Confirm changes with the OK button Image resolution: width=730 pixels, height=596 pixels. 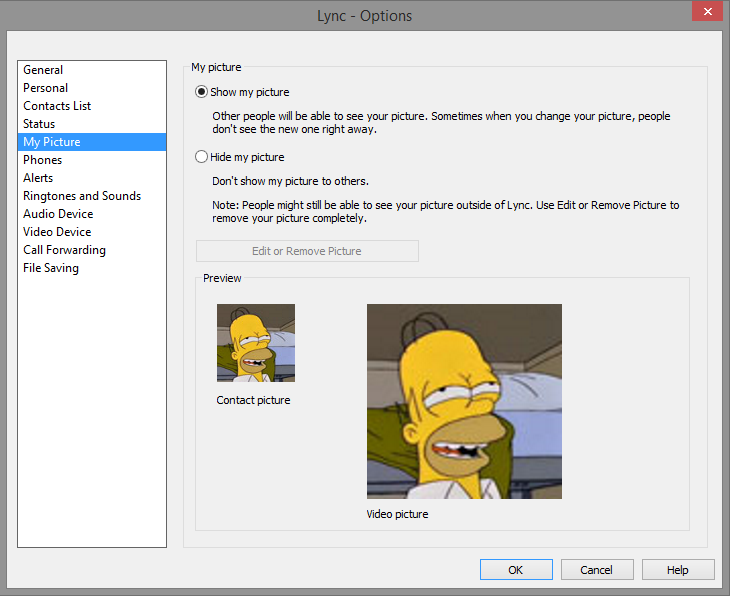pyautogui.click(x=516, y=570)
